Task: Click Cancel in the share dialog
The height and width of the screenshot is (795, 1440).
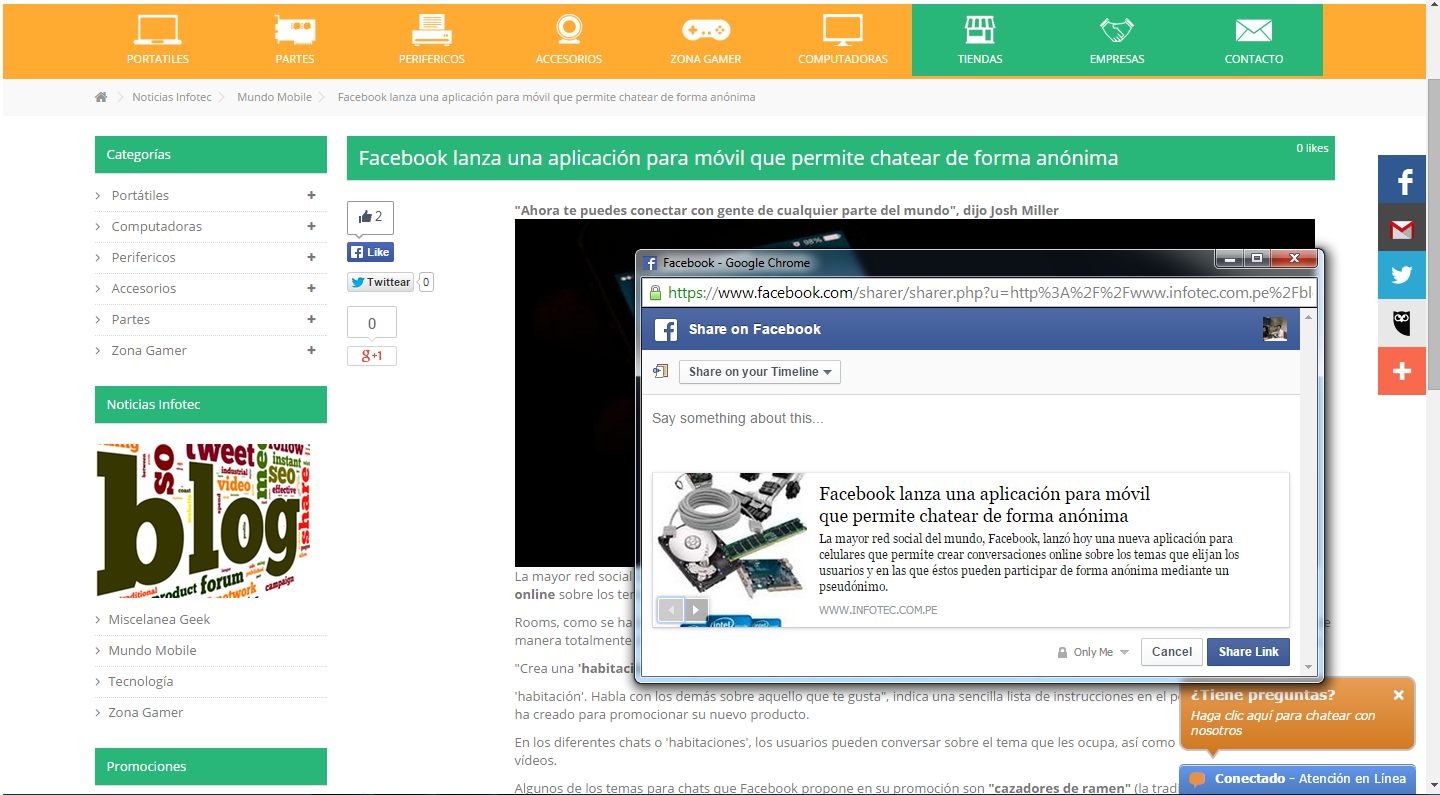Action: tap(1172, 652)
